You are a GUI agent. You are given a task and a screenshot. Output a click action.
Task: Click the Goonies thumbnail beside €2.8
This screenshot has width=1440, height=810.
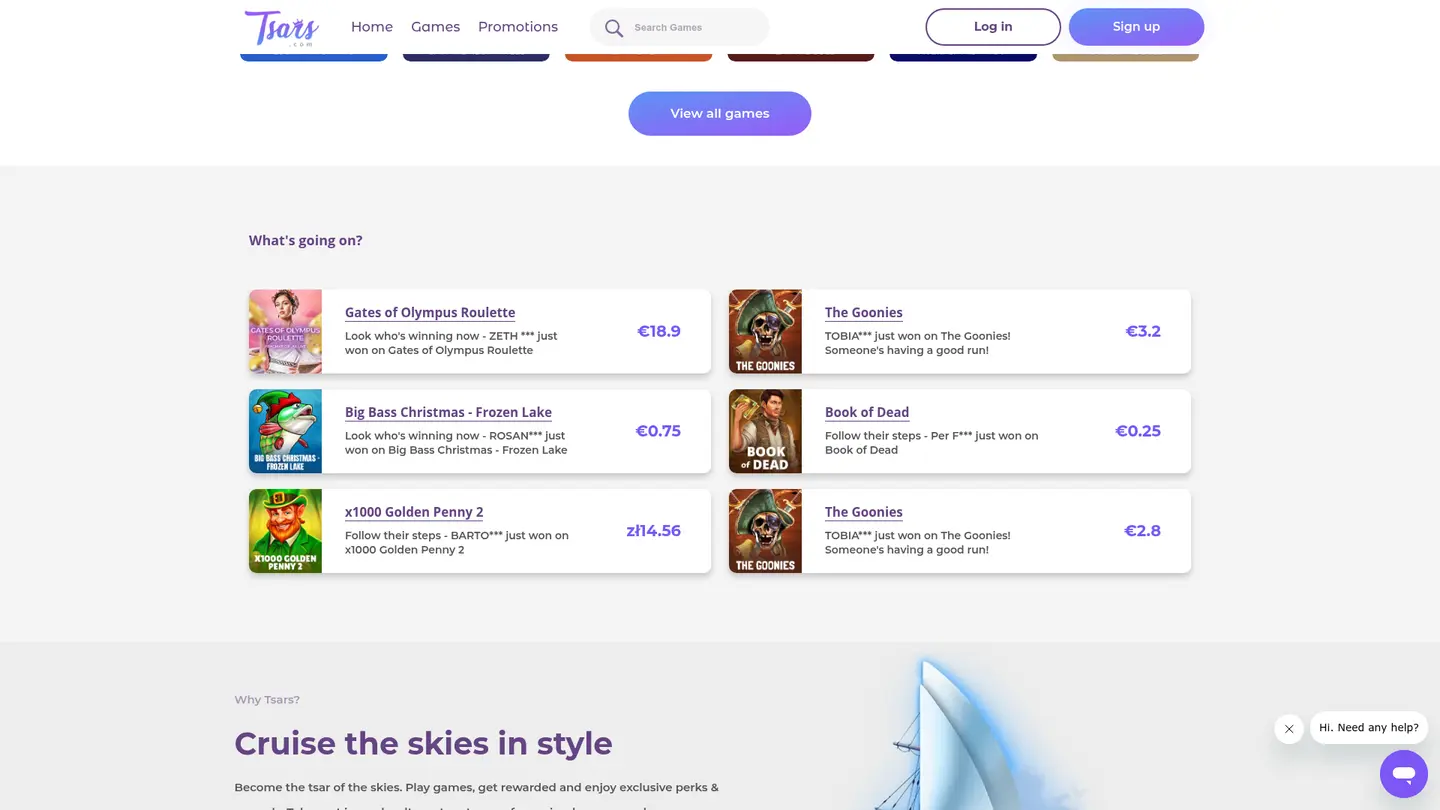[765, 531]
